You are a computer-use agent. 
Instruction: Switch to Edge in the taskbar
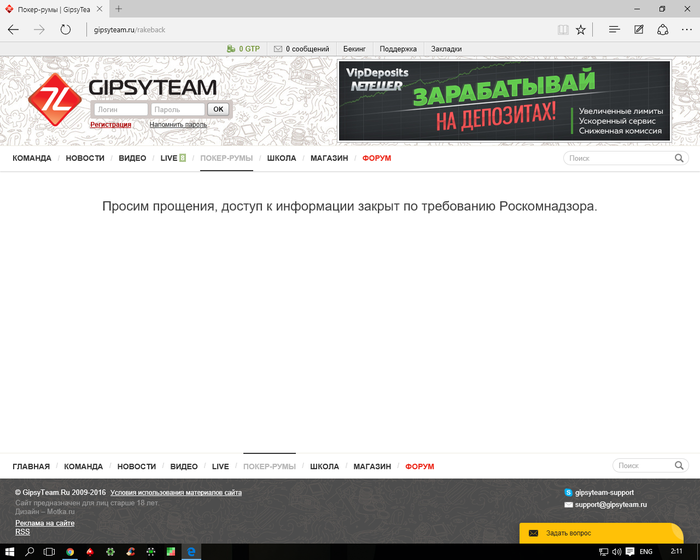tap(191, 552)
